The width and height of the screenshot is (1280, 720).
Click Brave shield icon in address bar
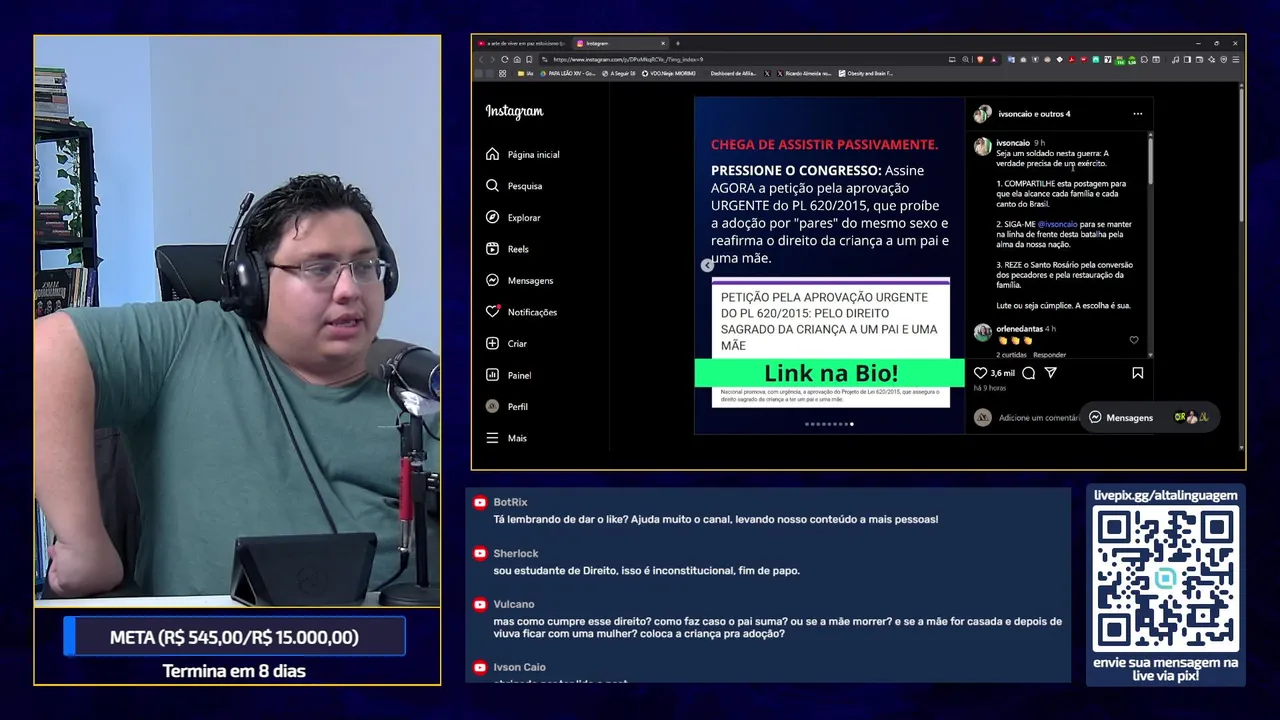pyautogui.click(x=980, y=59)
